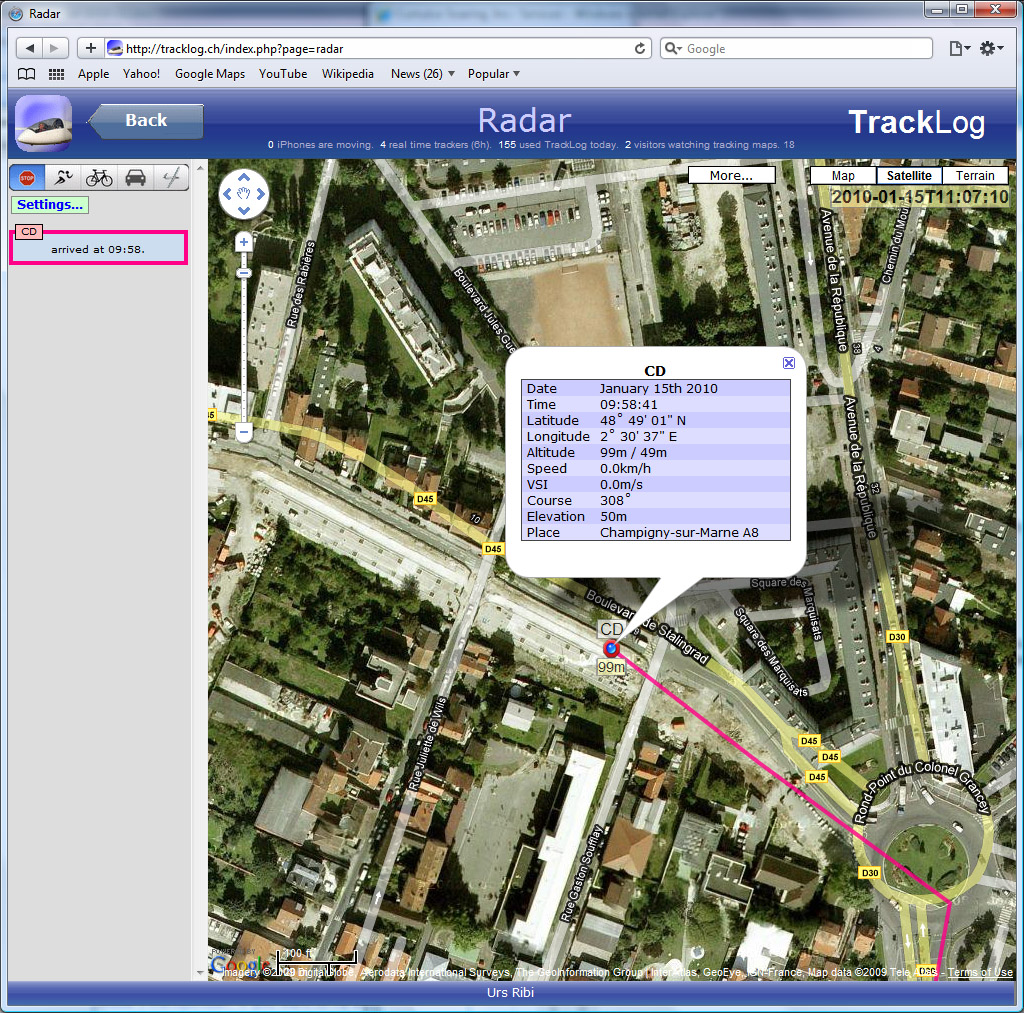Click the Safari page icon in address bar
This screenshot has height=1013, width=1024.
(x=115, y=48)
